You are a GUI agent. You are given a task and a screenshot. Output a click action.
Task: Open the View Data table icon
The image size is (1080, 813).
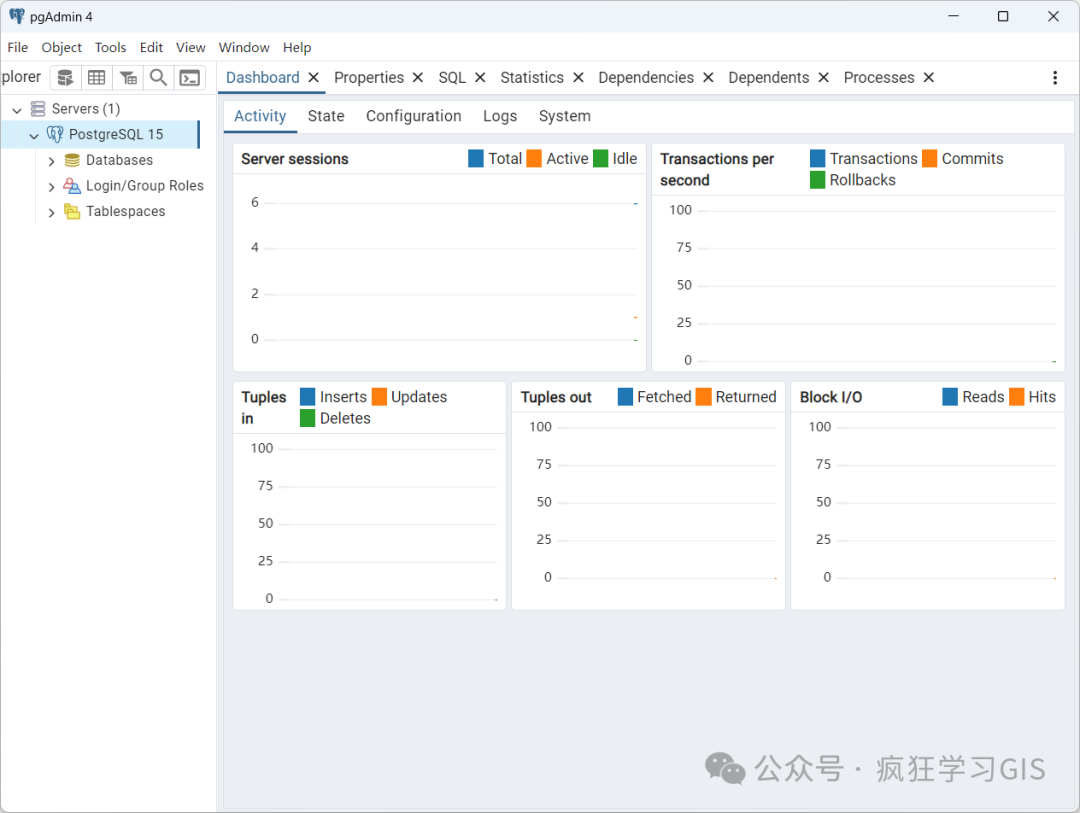(x=96, y=78)
